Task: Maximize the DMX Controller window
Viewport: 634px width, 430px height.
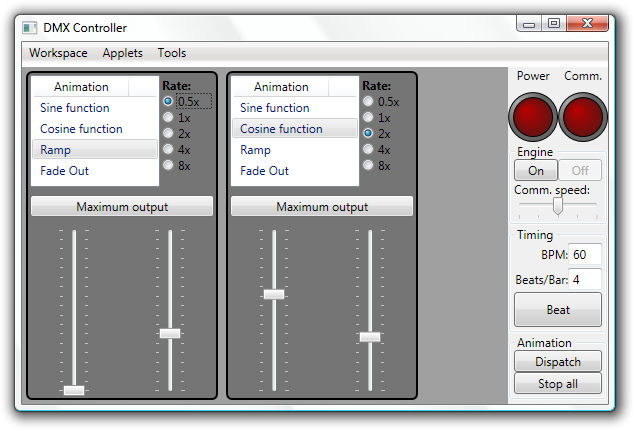Action: (554, 23)
